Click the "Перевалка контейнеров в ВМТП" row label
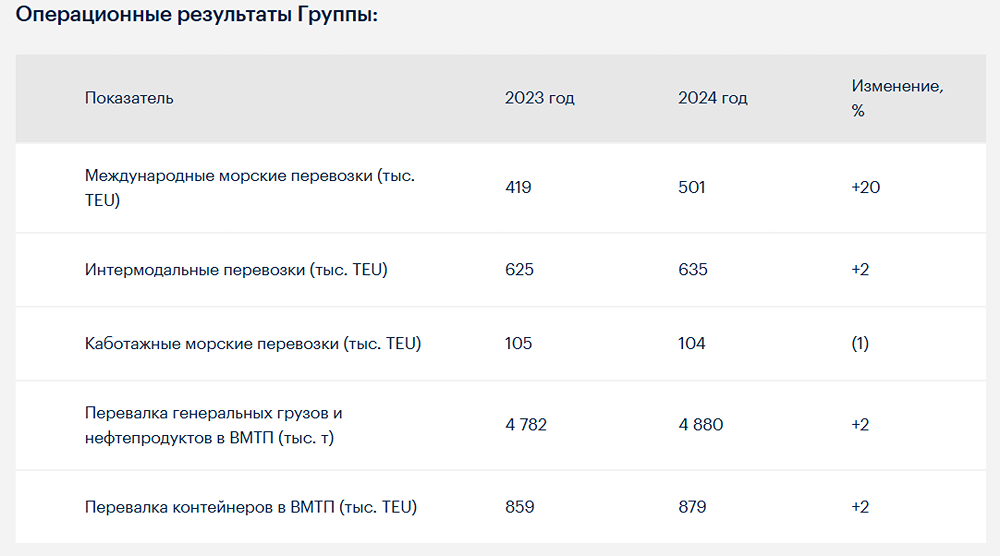Image resolution: width=1000 pixels, height=556 pixels. [x=251, y=507]
